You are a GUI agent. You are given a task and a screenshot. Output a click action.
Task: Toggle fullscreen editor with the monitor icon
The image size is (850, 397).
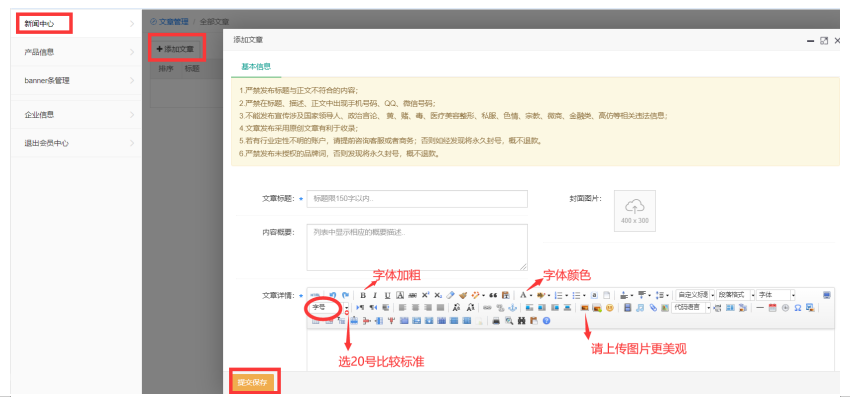(827, 295)
